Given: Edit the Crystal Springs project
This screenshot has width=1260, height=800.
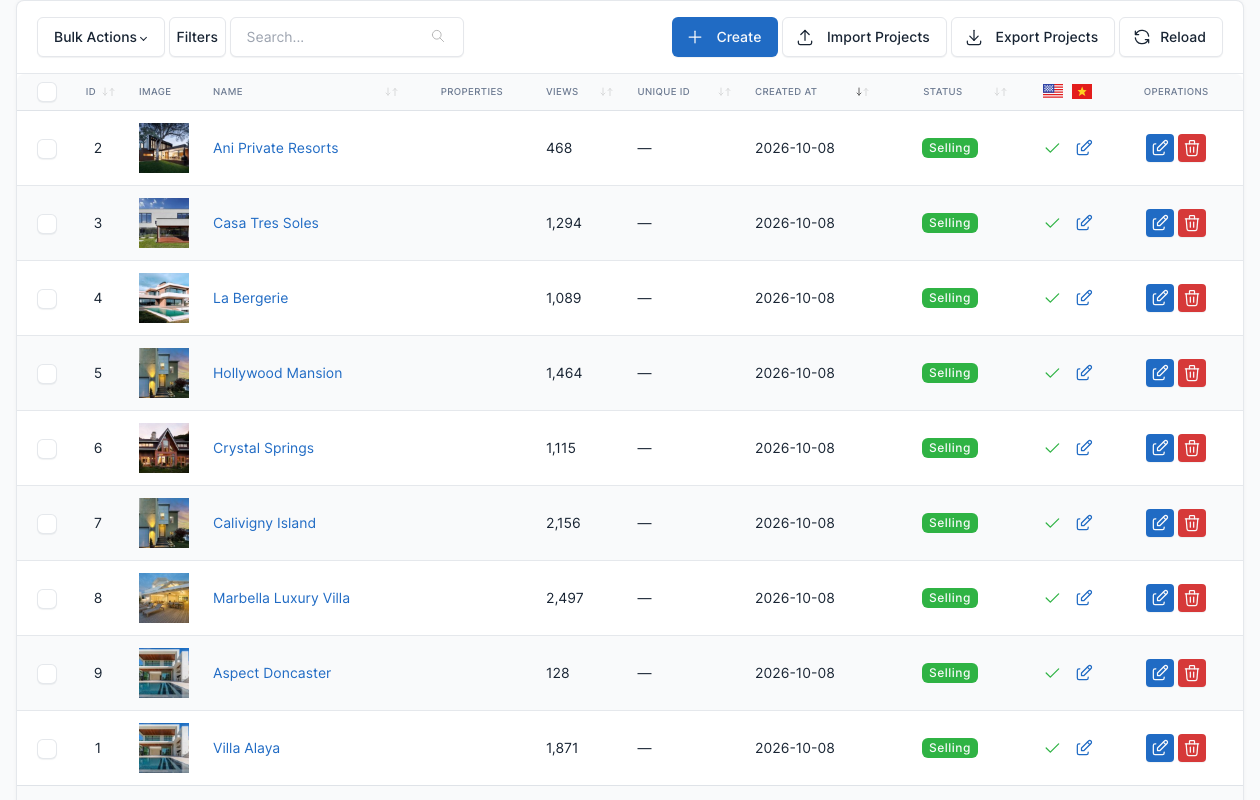Looking at the screenshot, I should coord(1160,448).
